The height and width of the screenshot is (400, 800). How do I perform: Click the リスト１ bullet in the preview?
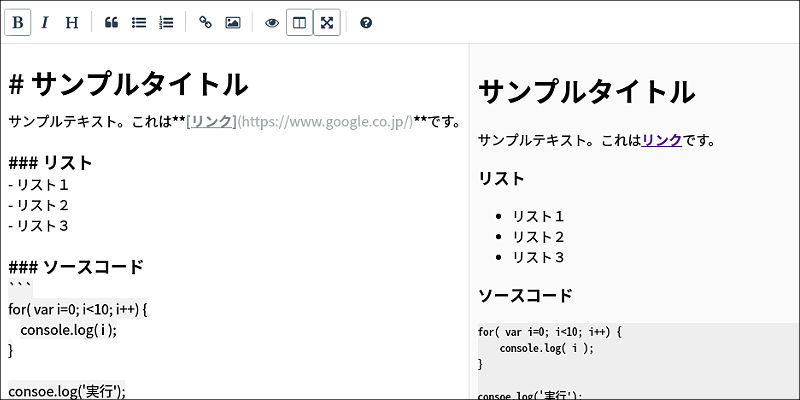pyautogui.click(x=538, y=216)
